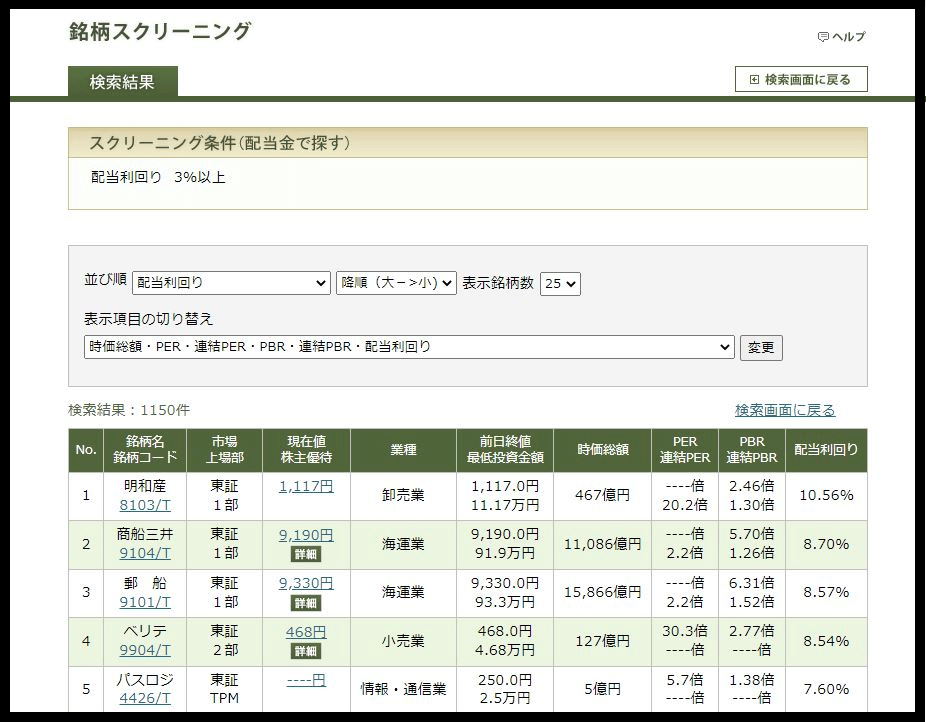Click the 7.60% dividend yield cell
This screenshot has height=722, width=926.
826,689
